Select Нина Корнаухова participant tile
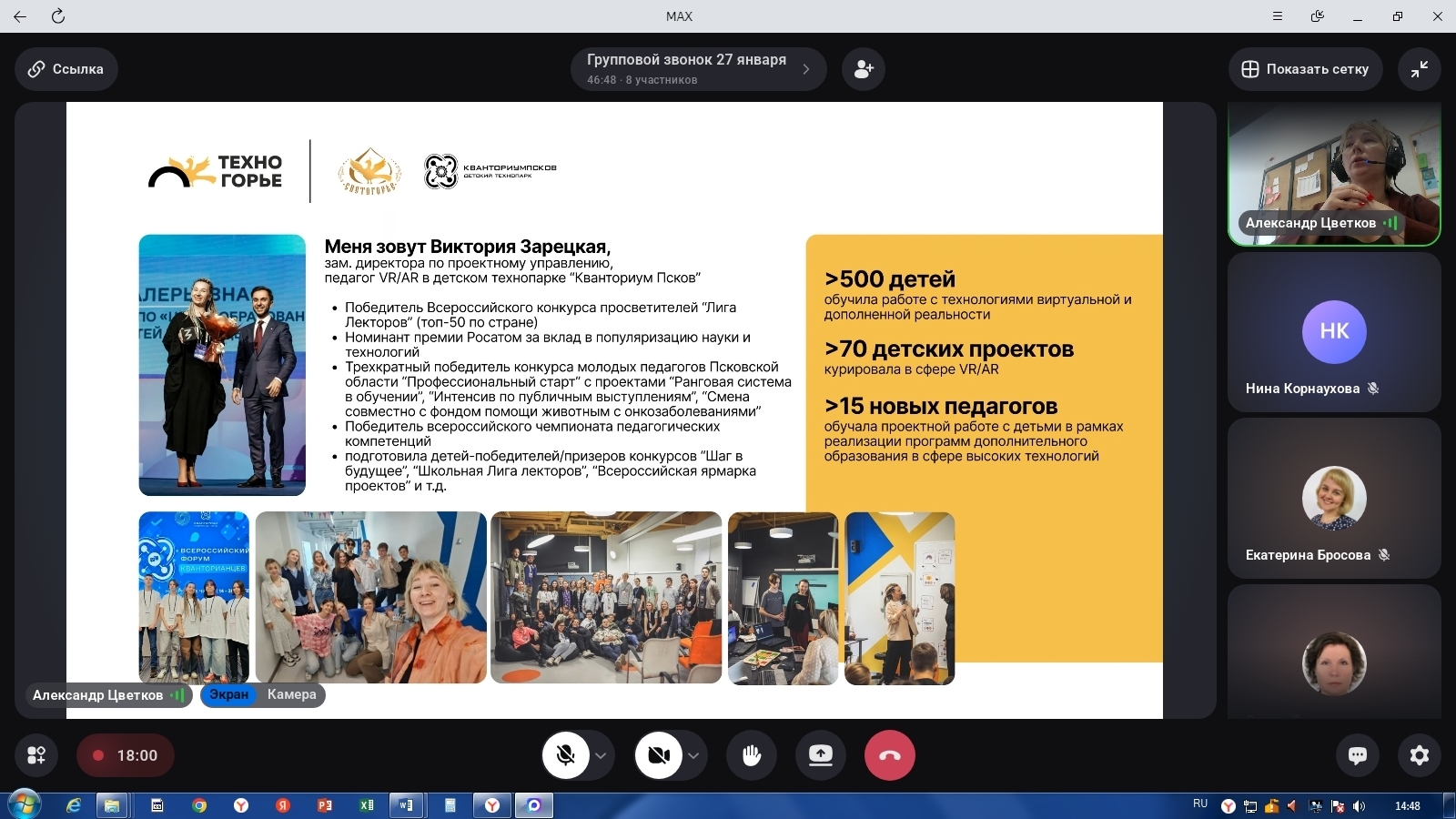 tap(1333, 333)
